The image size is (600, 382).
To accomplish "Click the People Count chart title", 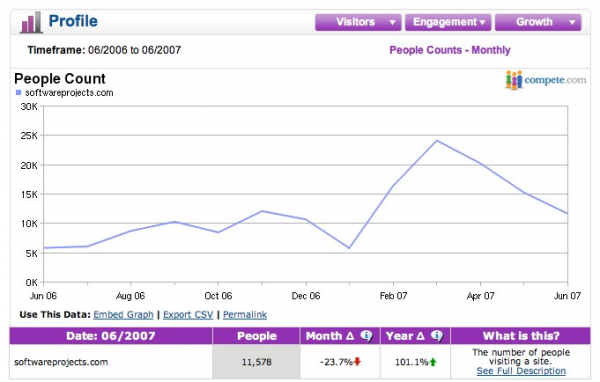I will (x=60, y=79).
